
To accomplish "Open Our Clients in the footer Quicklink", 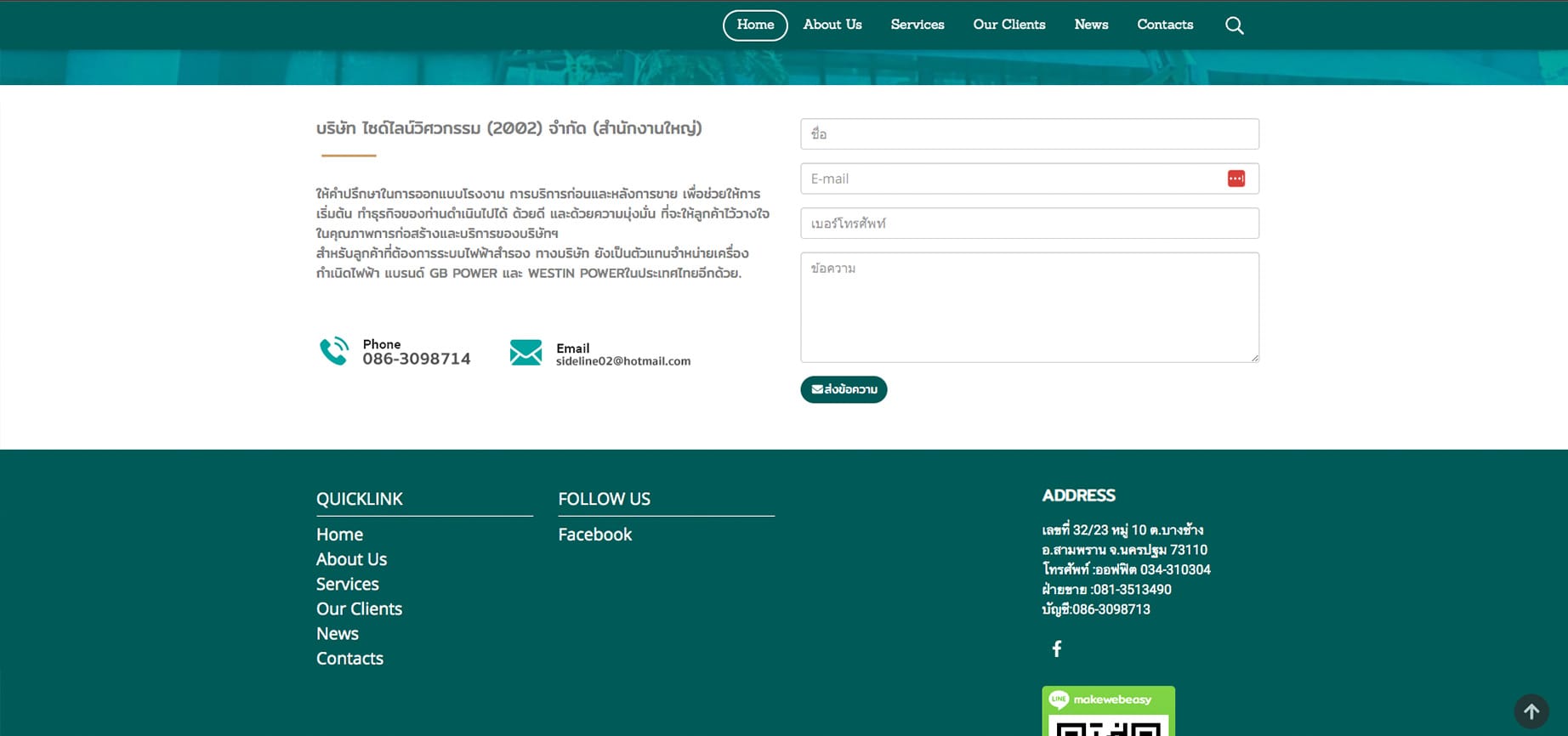I will (x=359, y=609).
